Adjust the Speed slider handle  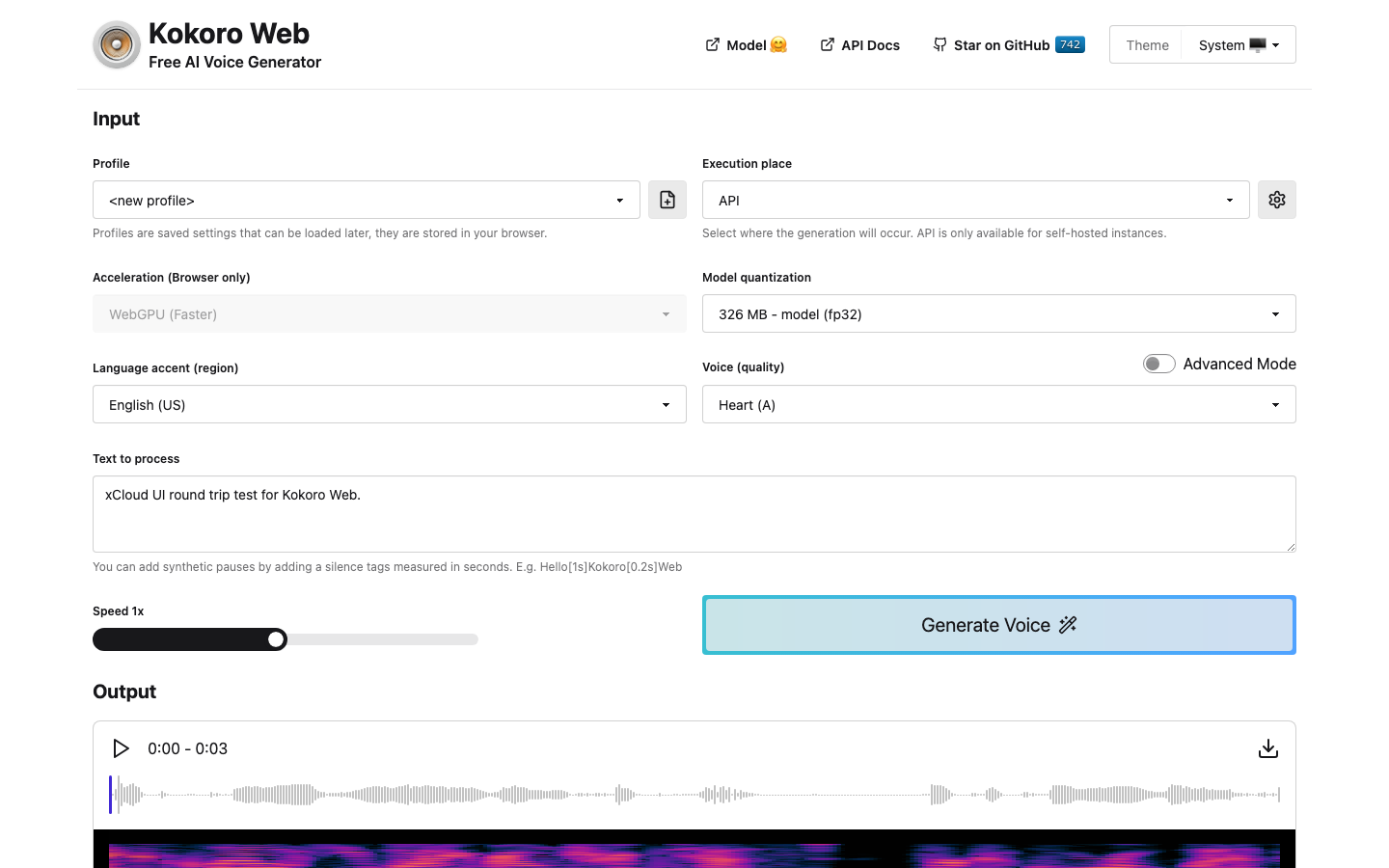click(277, 639)
